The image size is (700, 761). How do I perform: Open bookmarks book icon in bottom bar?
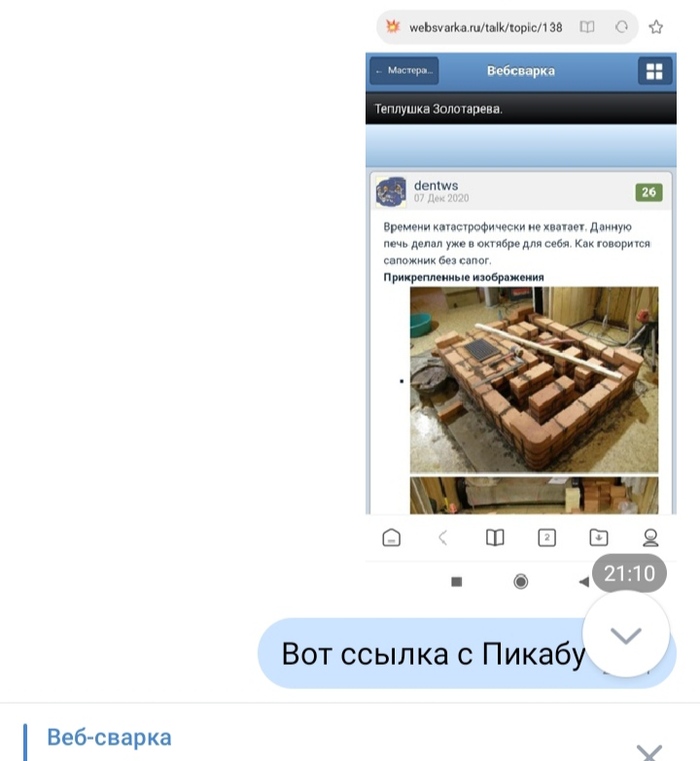495,538
